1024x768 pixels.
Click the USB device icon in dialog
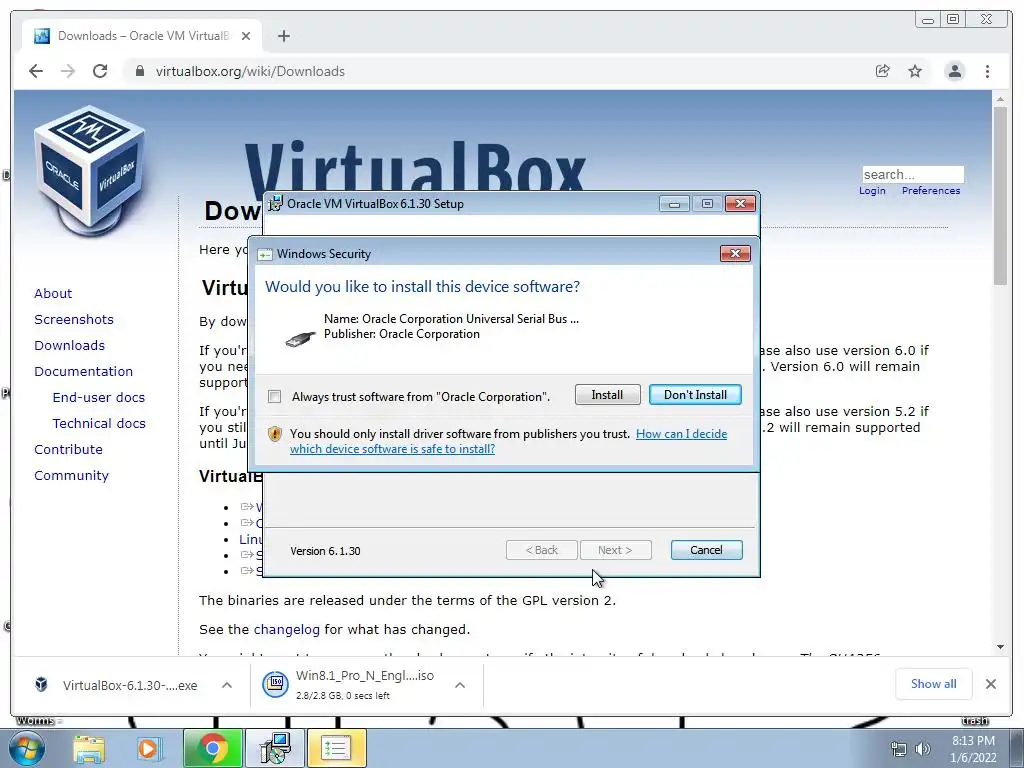(x=300, y=339)
